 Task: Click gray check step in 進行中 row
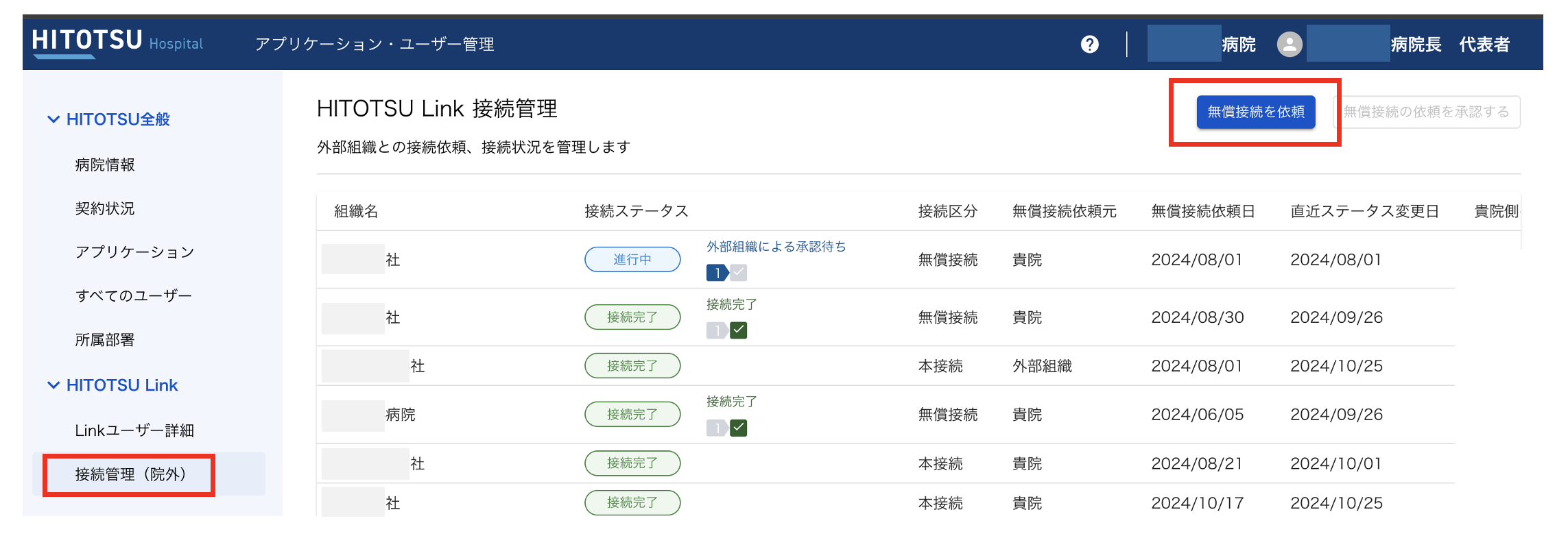(x=739, y=273)
